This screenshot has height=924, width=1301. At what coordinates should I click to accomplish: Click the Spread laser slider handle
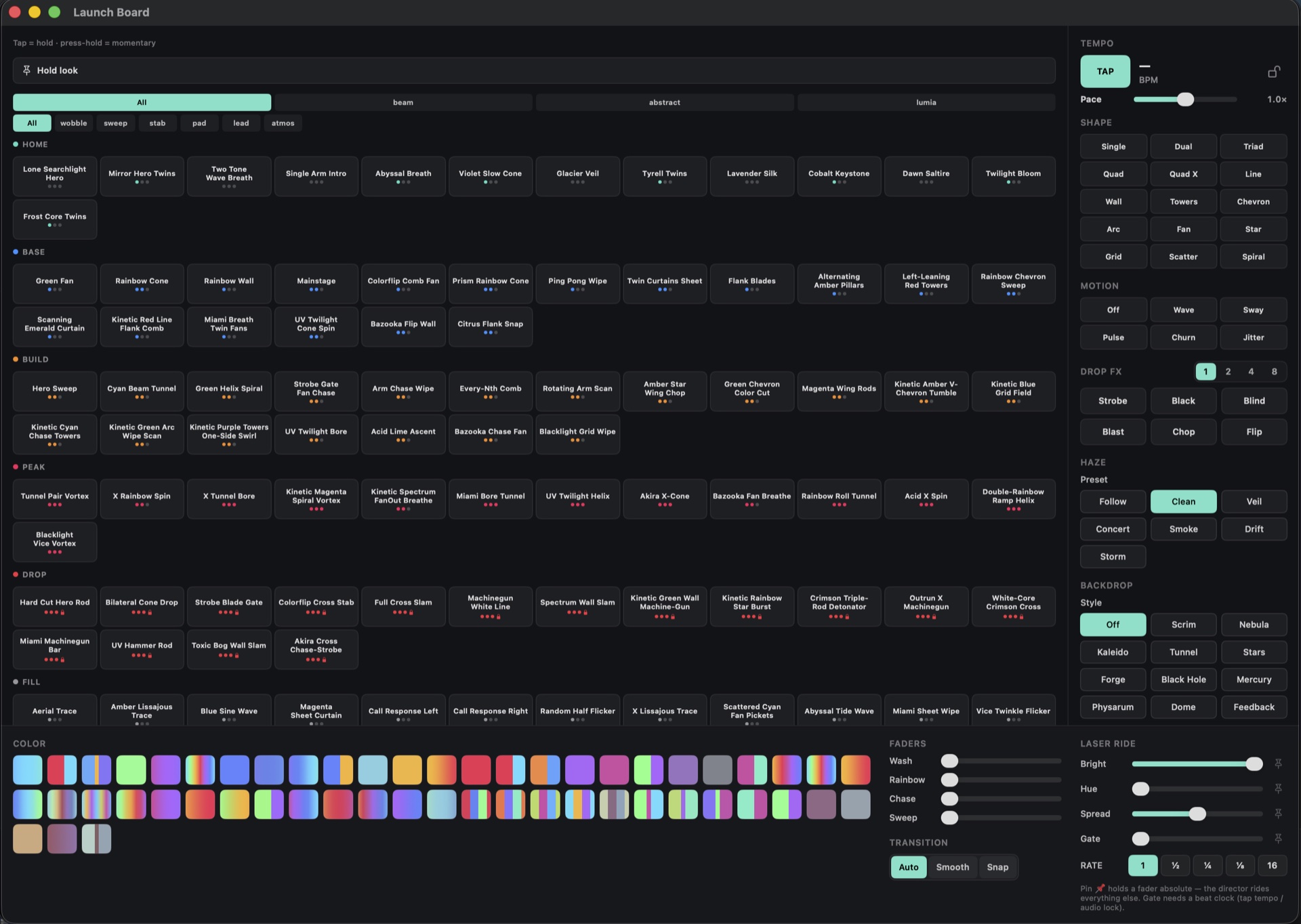[x=1197, y=814]
